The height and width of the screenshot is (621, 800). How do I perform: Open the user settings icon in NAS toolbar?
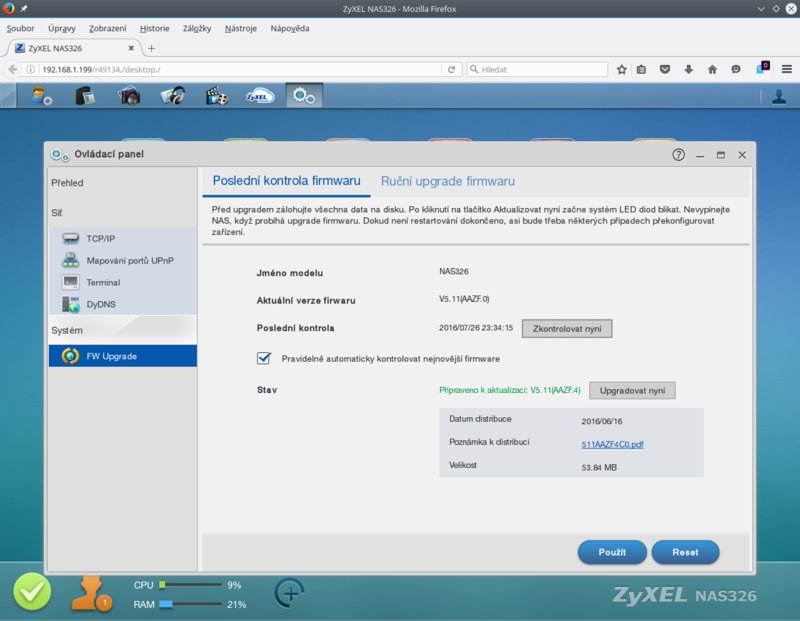pyautogui.click(x=41, y=95)
